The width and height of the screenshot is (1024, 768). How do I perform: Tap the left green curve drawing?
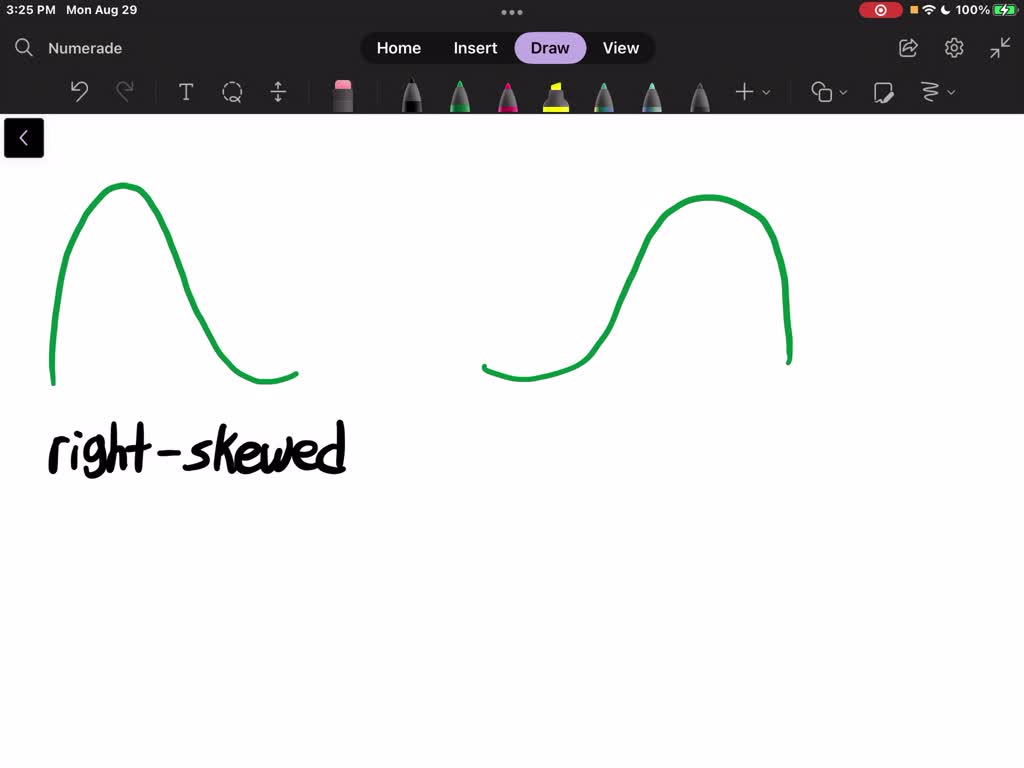pyautogui.click(x=174, y=285)
